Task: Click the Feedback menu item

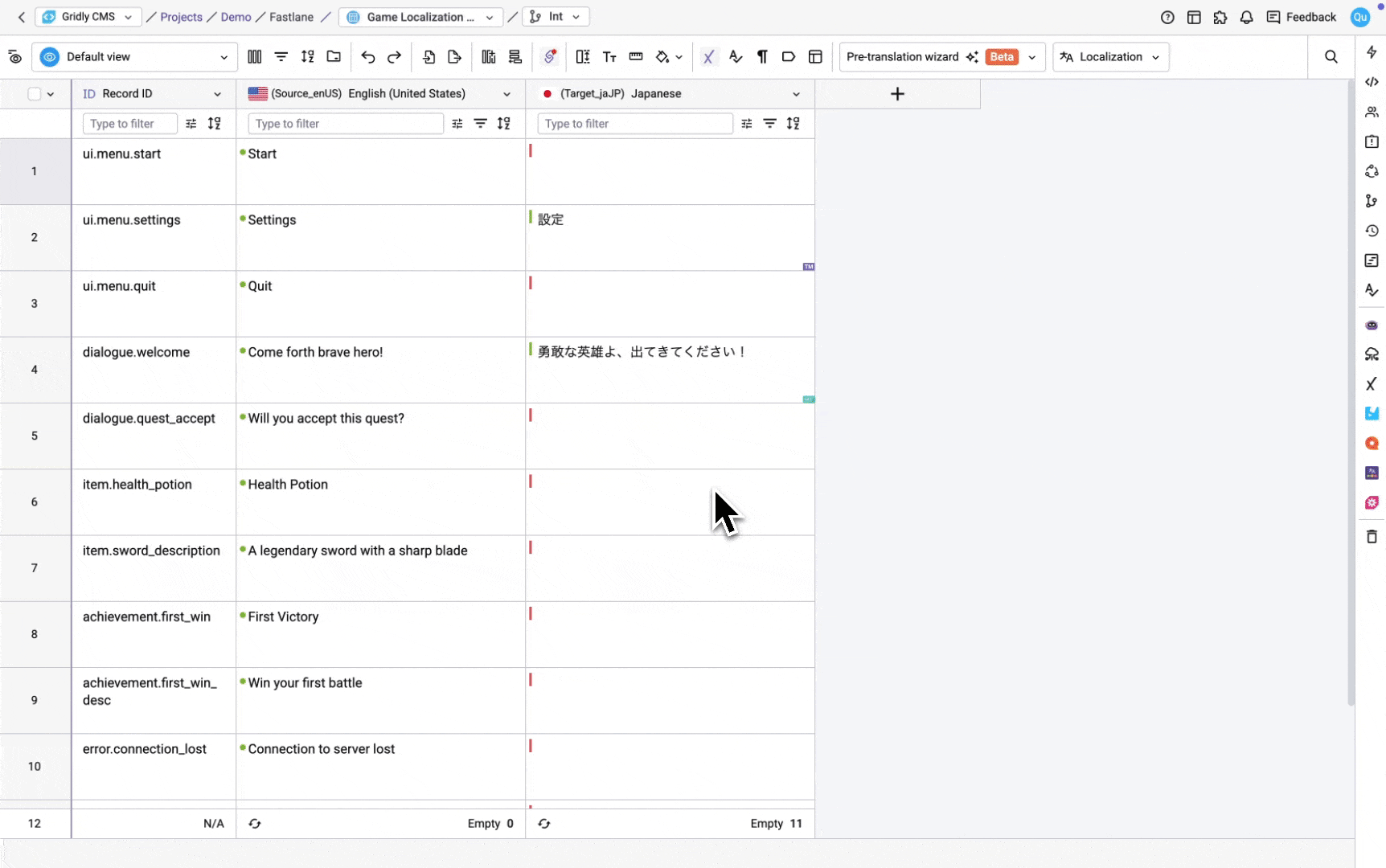Action: tap(1302, 17)
